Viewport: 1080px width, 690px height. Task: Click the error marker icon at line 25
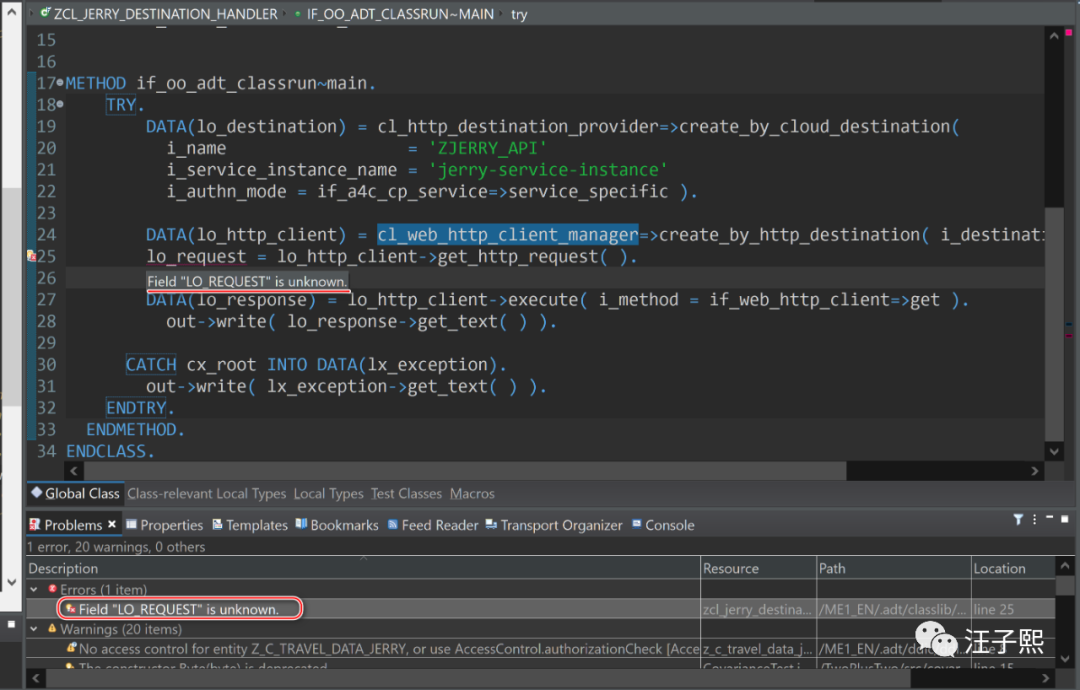coord(31,256)
